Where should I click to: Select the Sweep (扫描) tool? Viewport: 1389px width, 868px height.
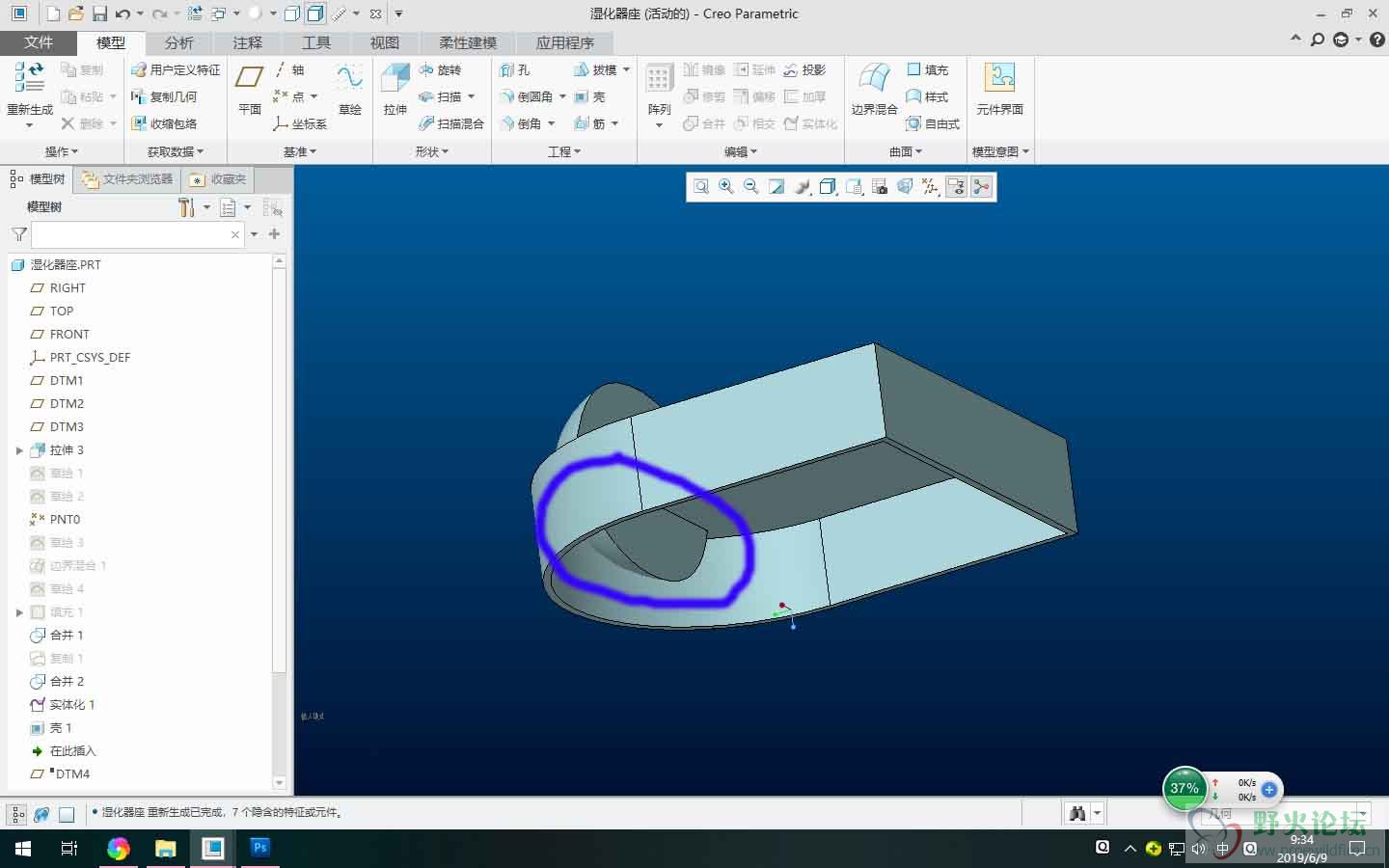tap(440, 96)
